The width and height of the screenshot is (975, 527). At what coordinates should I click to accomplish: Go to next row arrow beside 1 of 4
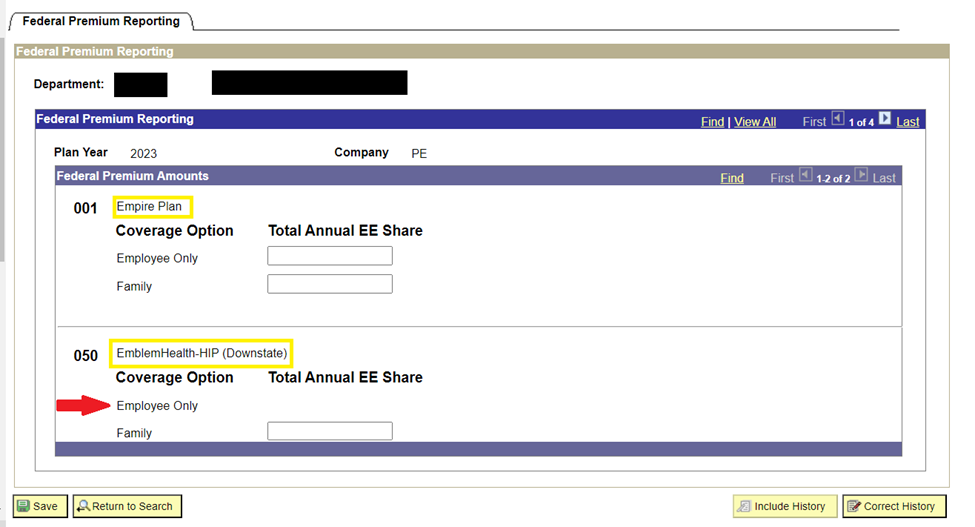tap(885, 118)
